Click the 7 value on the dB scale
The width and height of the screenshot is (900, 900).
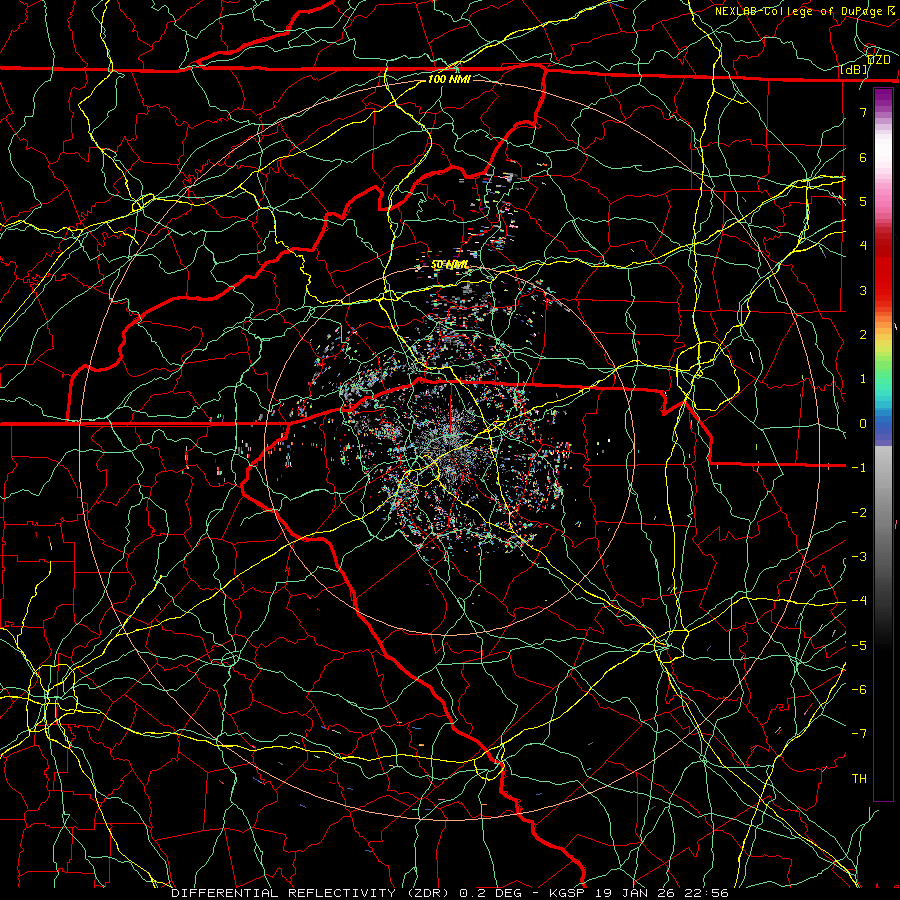[863, 112]
